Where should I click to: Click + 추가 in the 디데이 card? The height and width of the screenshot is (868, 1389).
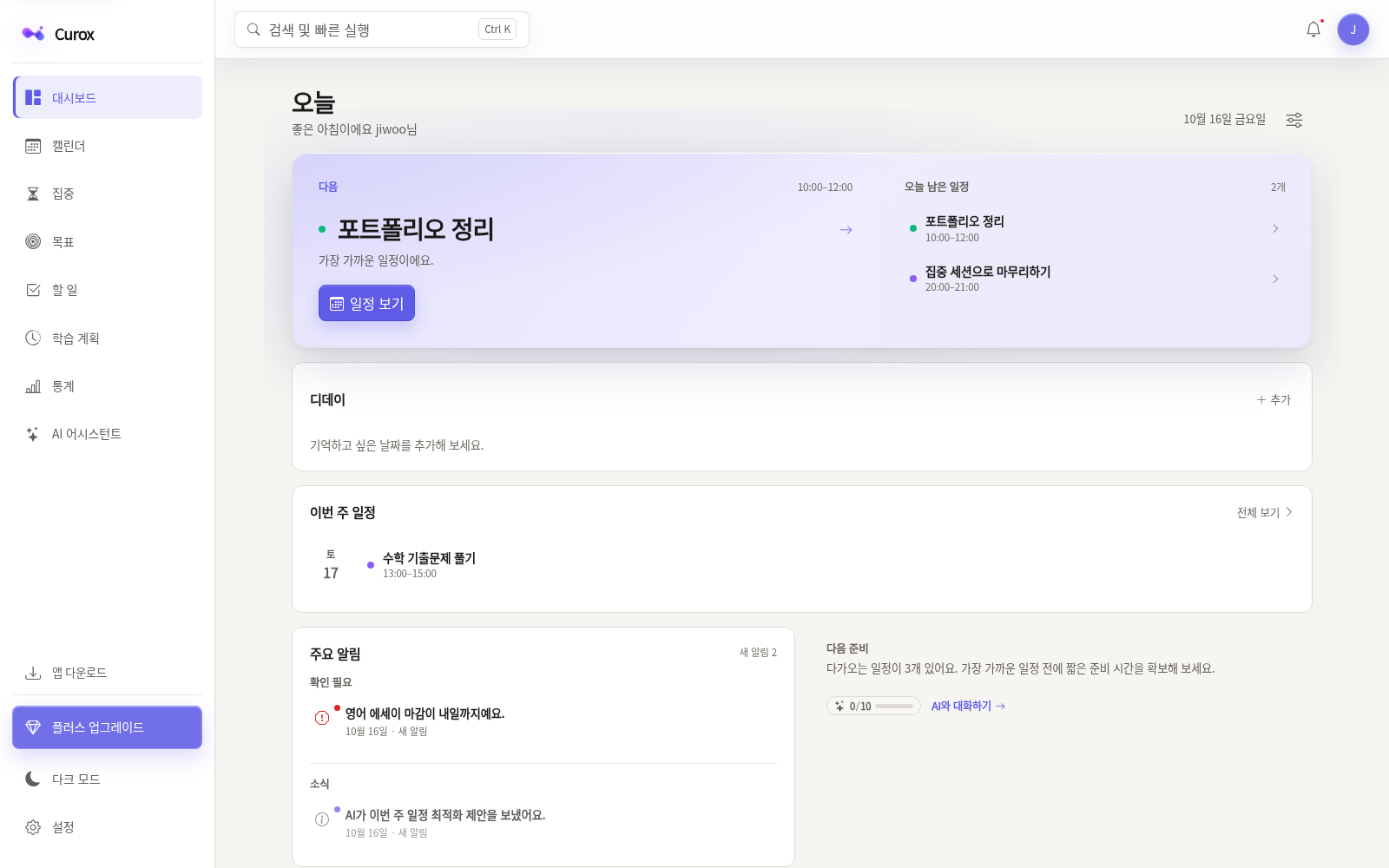click(1274, 399)
